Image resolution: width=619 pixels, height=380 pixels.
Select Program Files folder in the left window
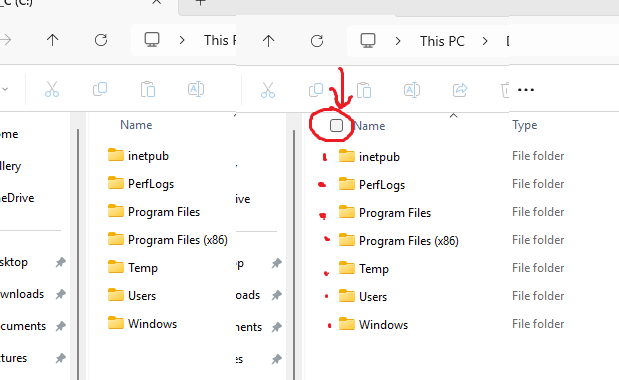point(154,212)
